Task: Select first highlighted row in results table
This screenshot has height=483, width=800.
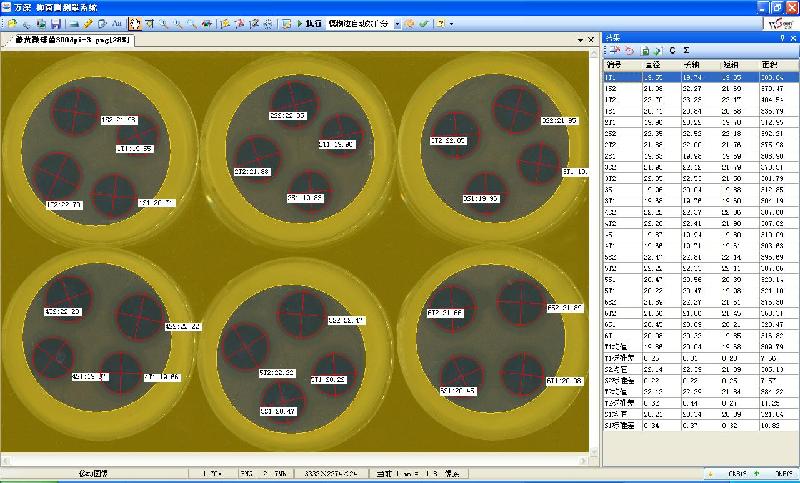Action: click(x=700, y=76)
